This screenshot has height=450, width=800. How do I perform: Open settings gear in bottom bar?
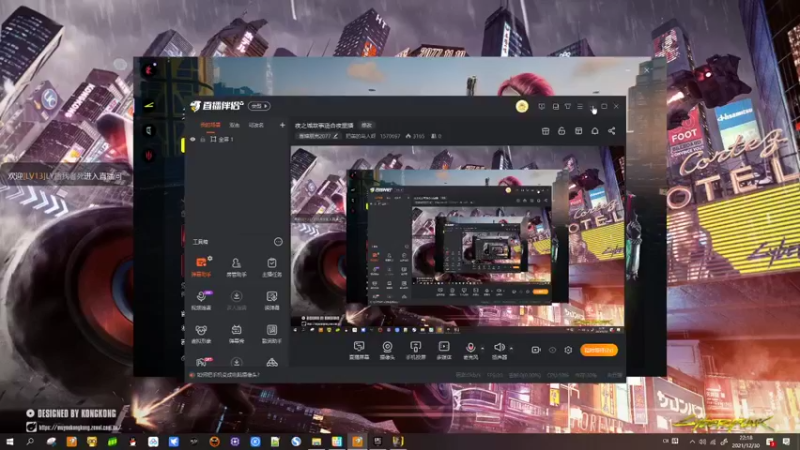(x=568, y=350)
